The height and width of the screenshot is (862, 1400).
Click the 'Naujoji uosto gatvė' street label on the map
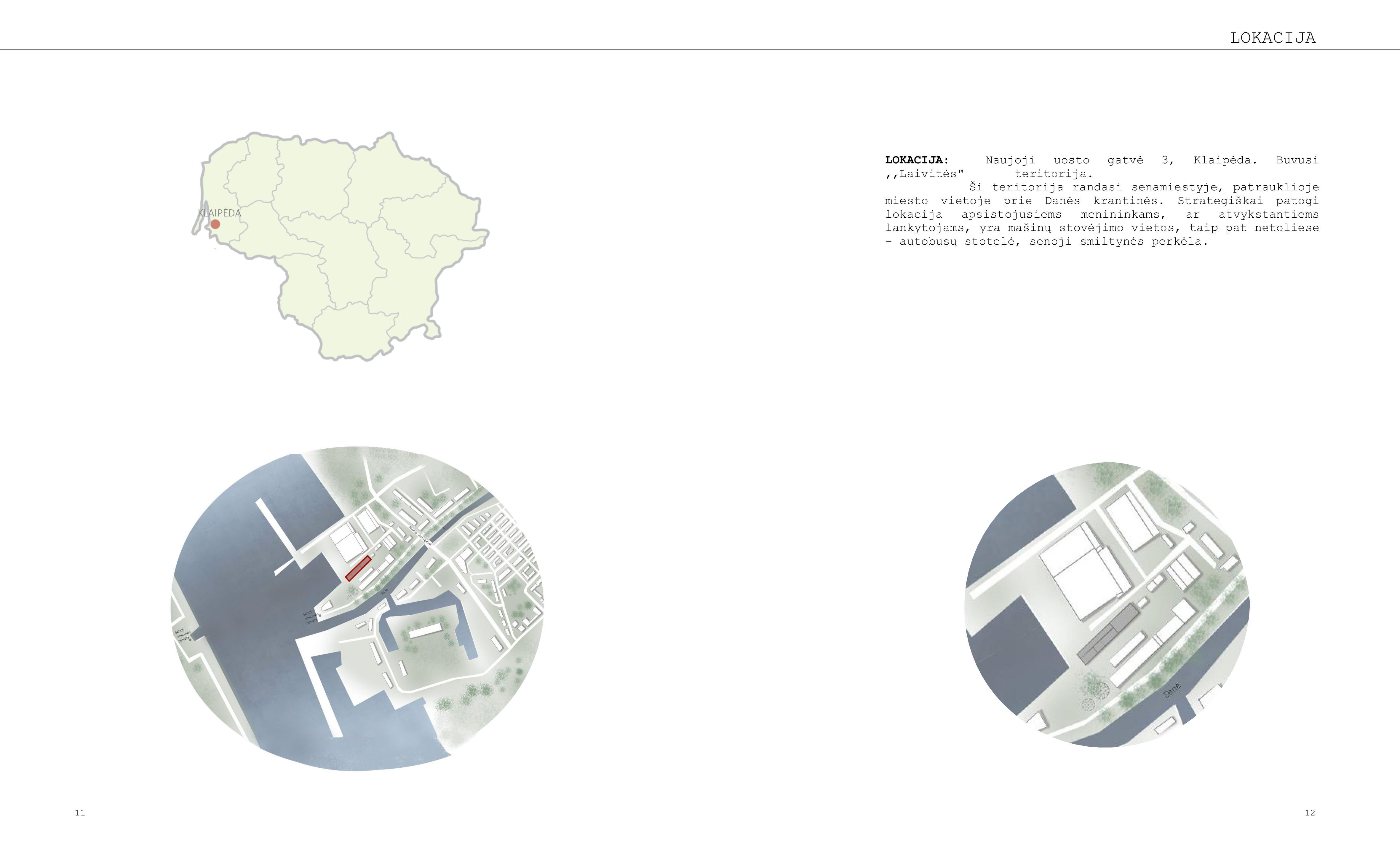pos(420,536)
